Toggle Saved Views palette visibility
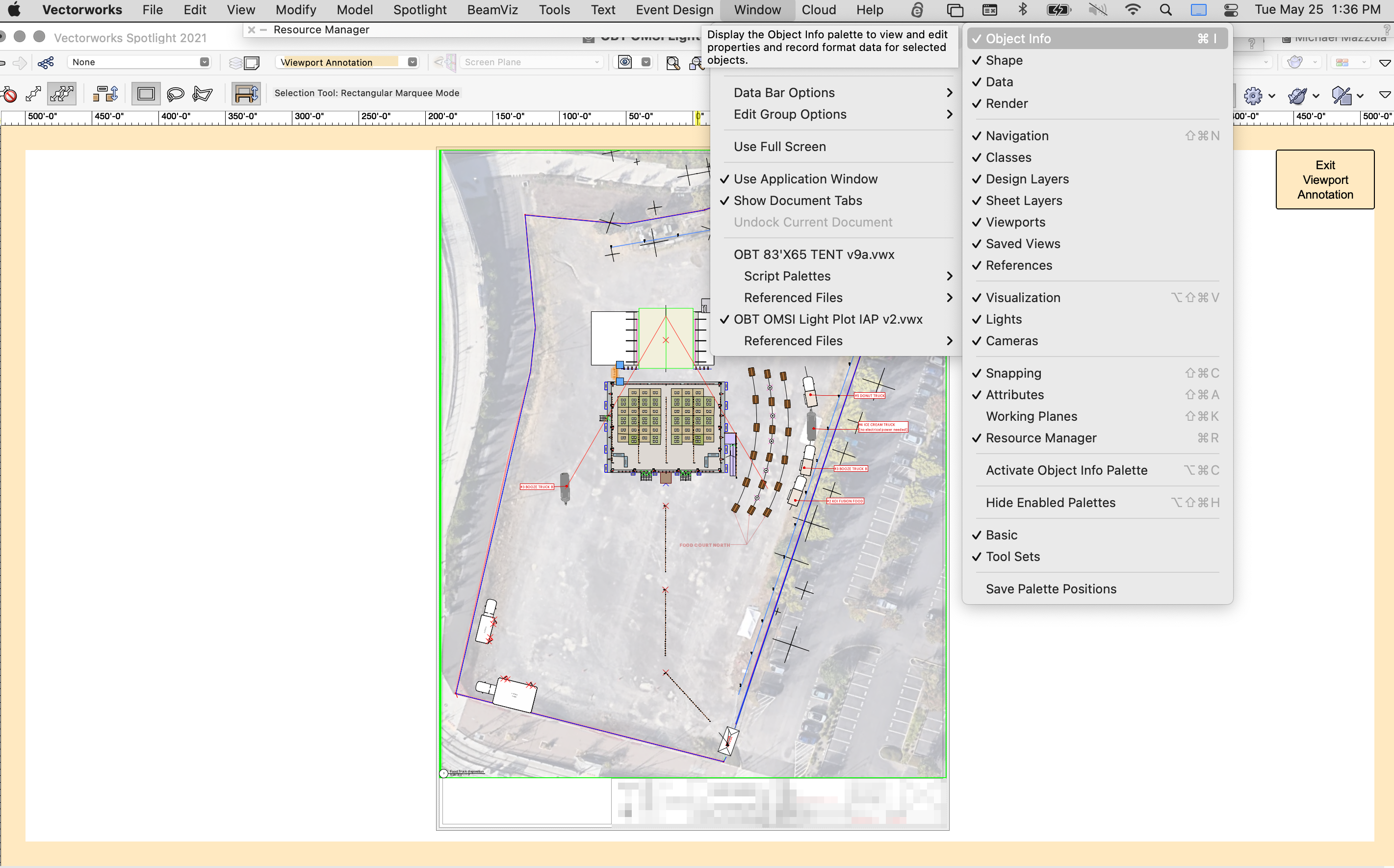Screen dimensions: 1394x868 [x=1023, y=243]
